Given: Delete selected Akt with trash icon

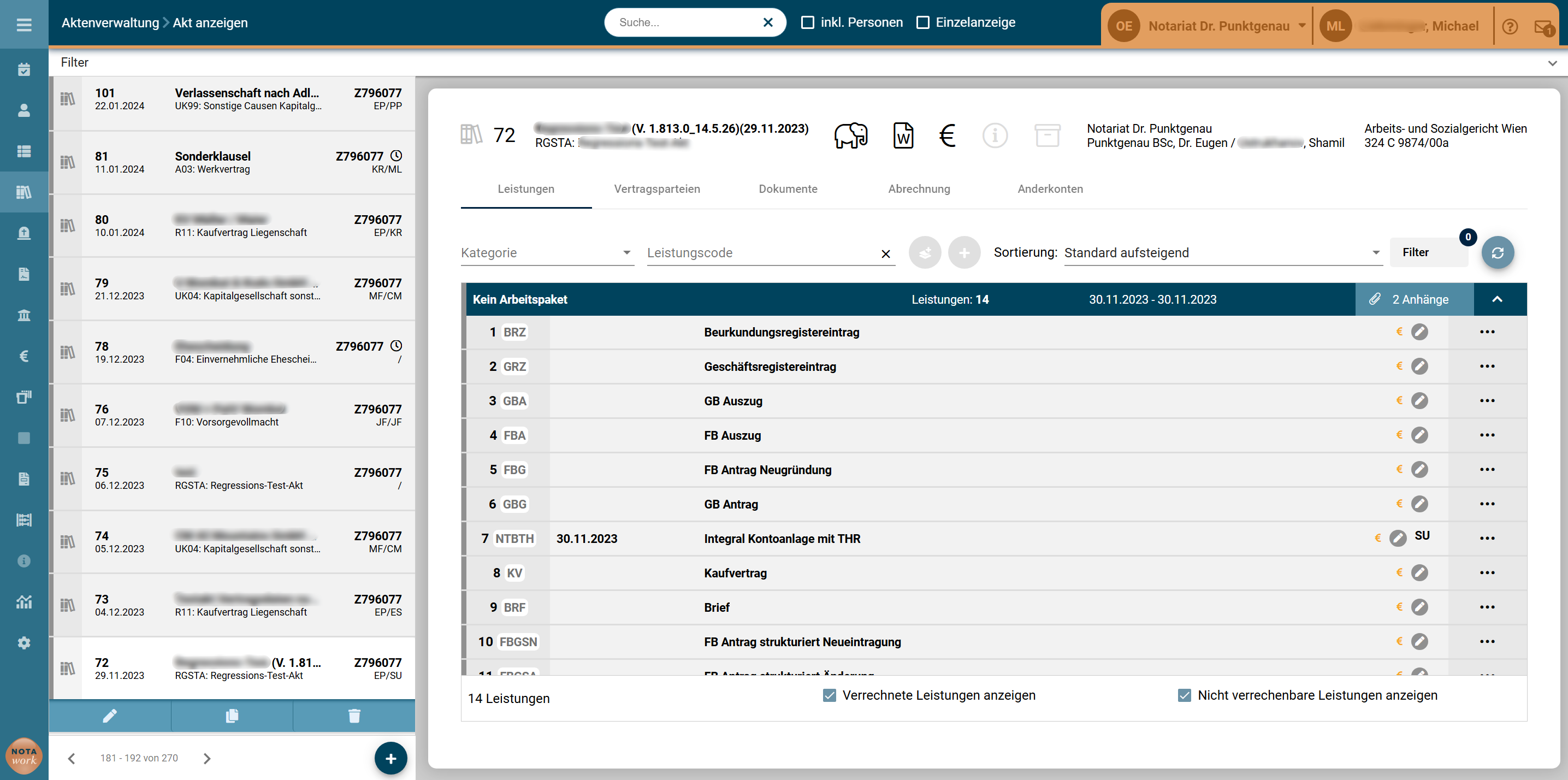Looking at the screenshot, I should (354, 716).
